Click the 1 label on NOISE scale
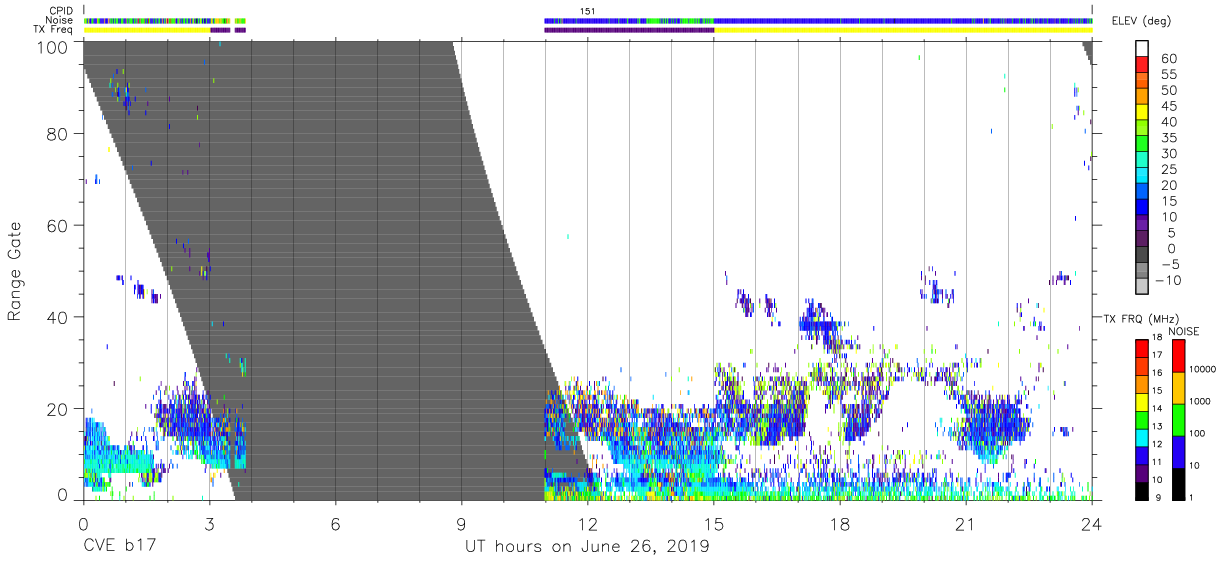The height and width of the screenshot is (567, 1228). (x=1192, y=498)
